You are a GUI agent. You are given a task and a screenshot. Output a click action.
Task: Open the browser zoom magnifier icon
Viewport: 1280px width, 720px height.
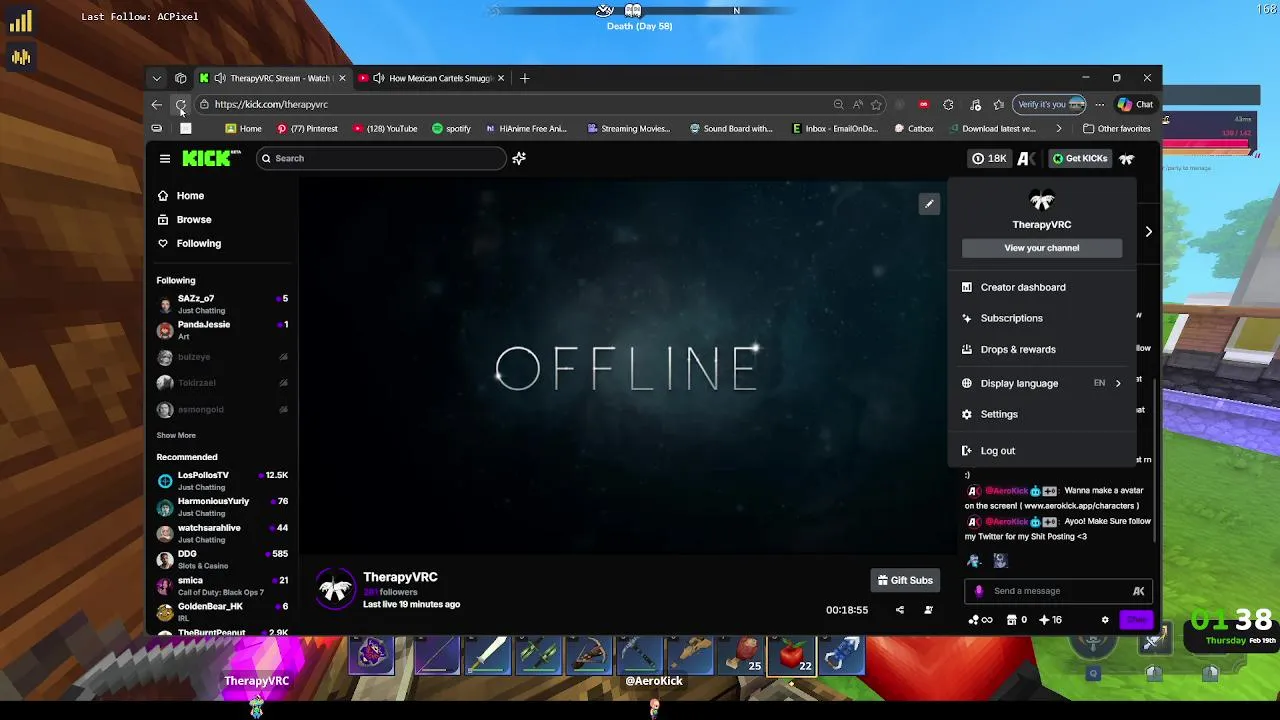(x=838, y=104)
